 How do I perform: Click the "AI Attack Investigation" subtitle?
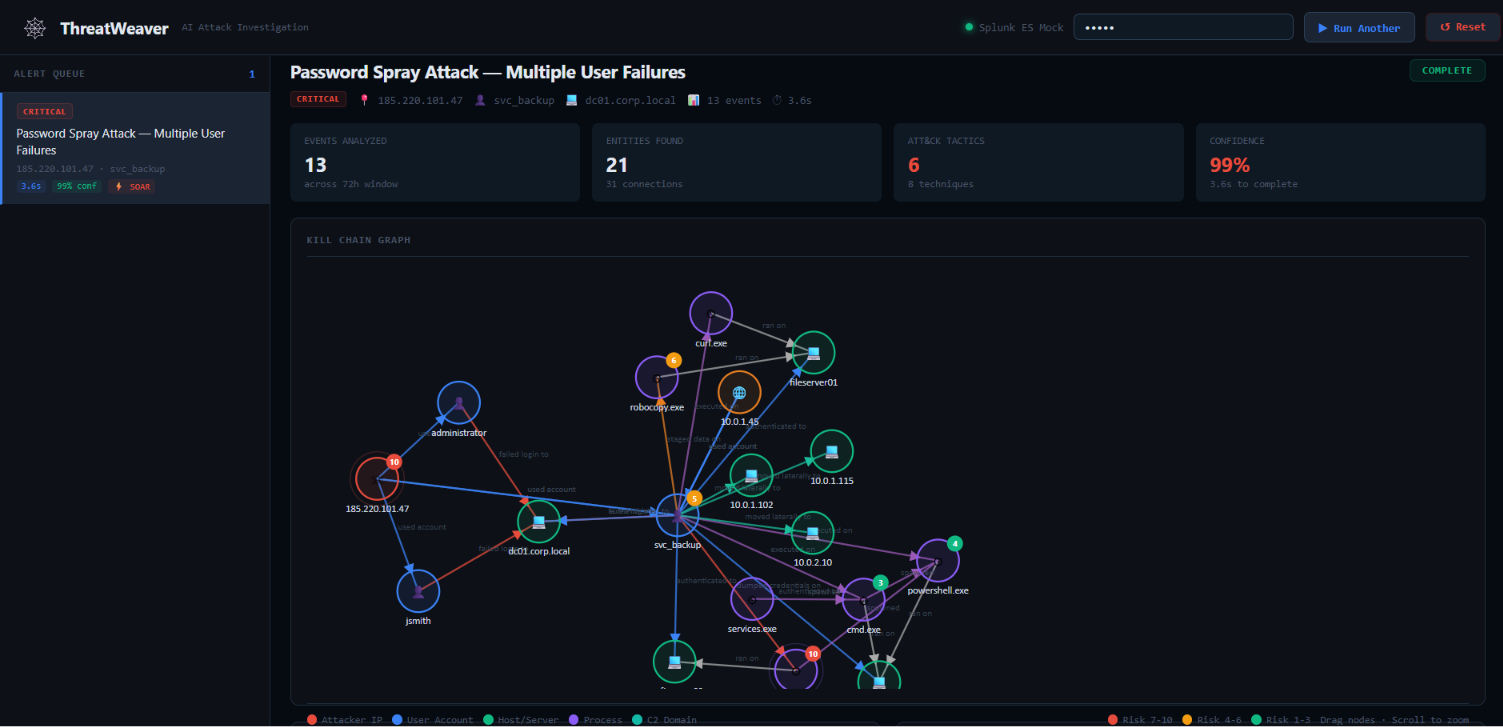(x=245, y=28)
